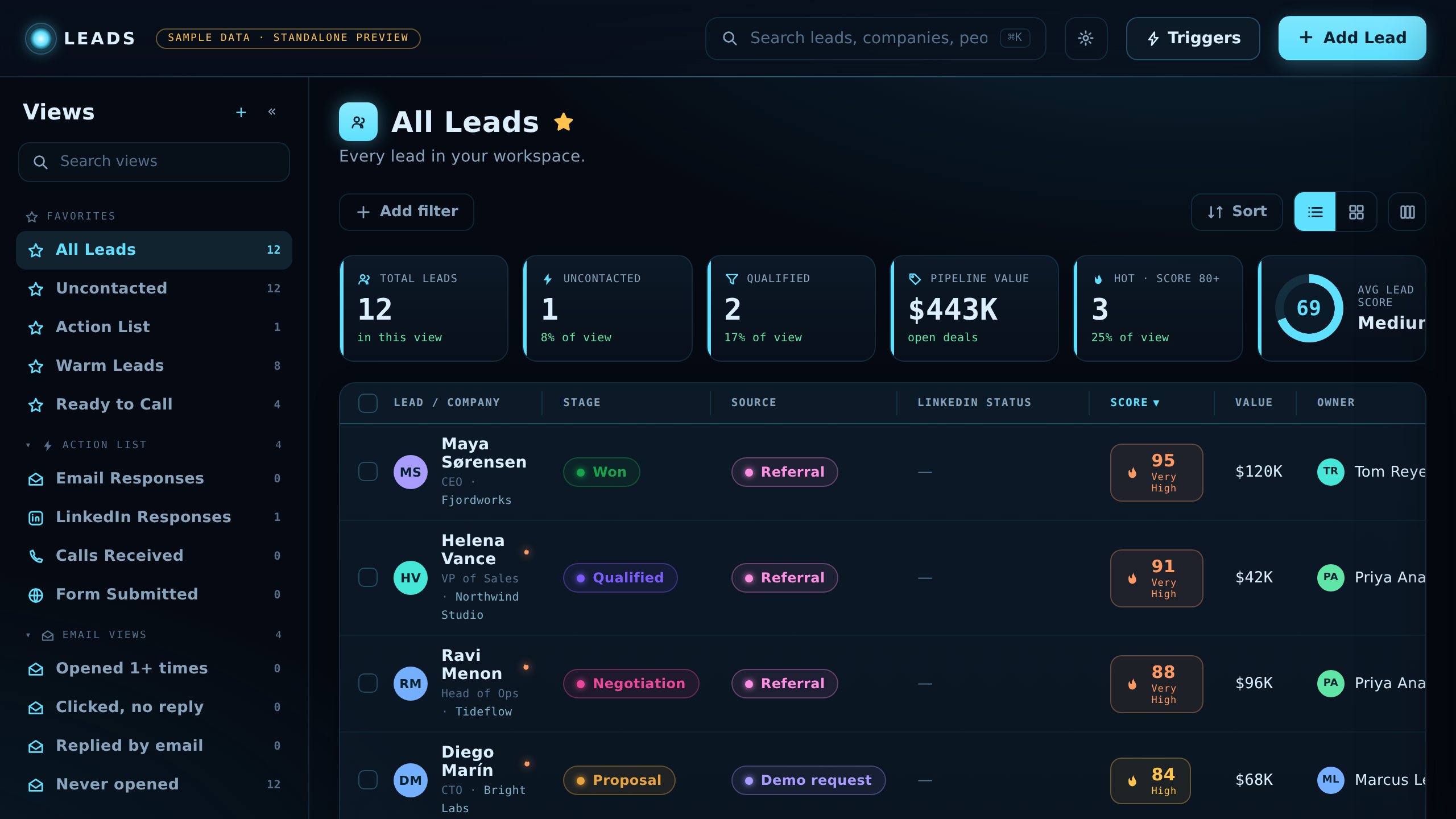The width and height of the screenshot is (1456, 819).
Task: Click the HV avatar for Helena Vance
Action: point(411,578)
